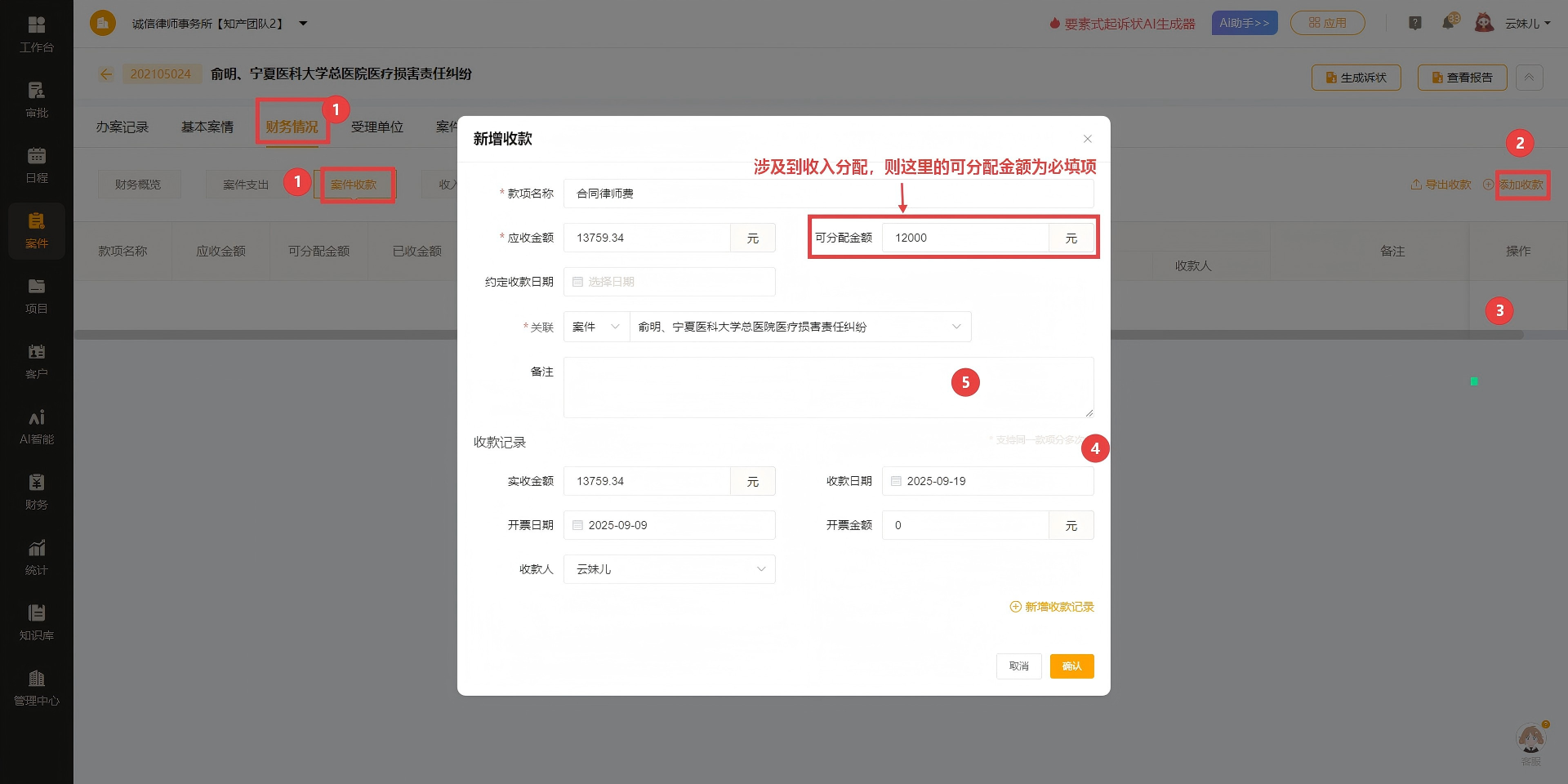The image size is (1568, 784).
Task: Click the back arrow beside case number
Action: pyautogui.click(x=106, y=74)
